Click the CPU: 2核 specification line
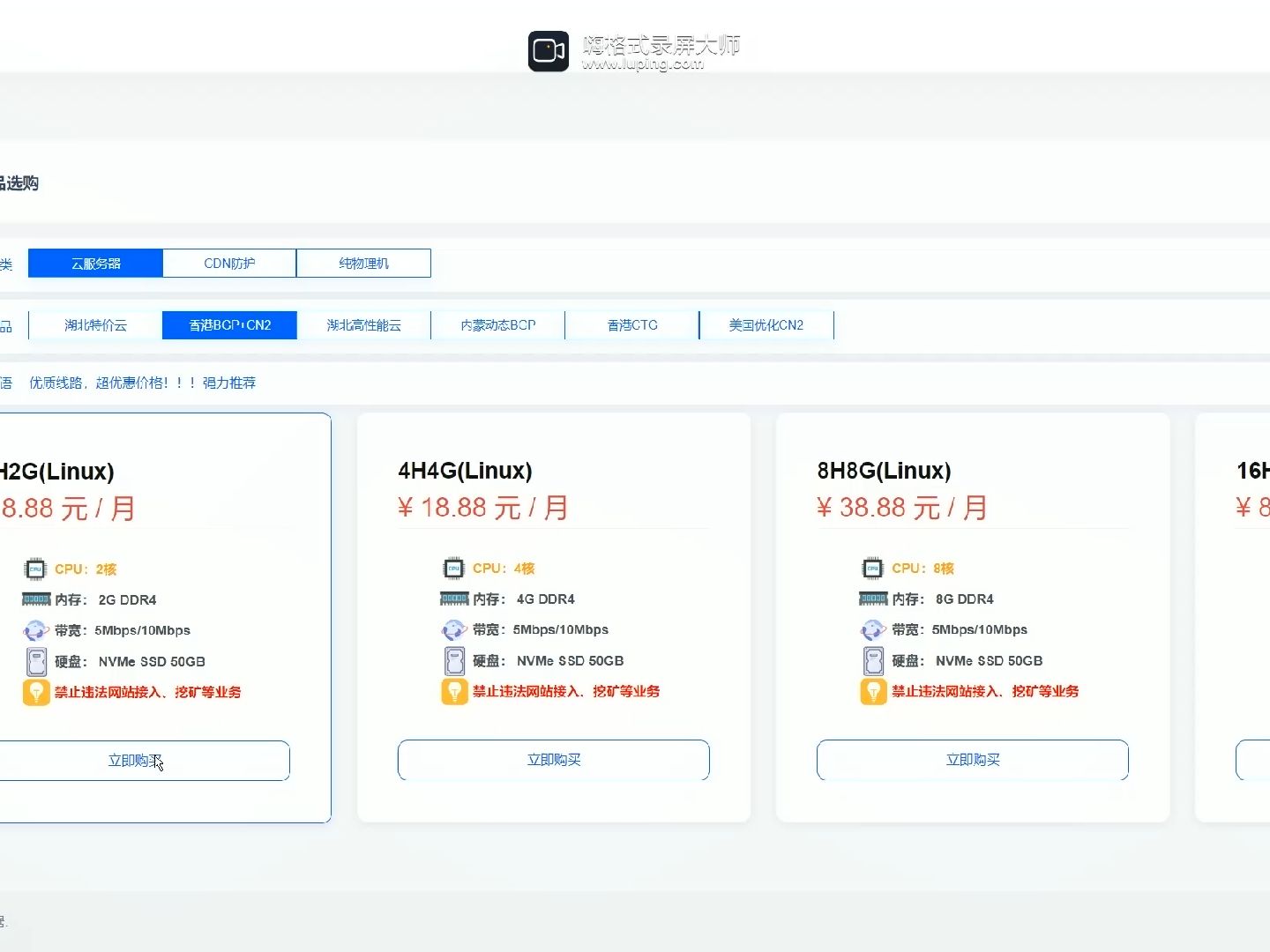The height and width of the screenshot is (952, 1270). tap(86, 569)
